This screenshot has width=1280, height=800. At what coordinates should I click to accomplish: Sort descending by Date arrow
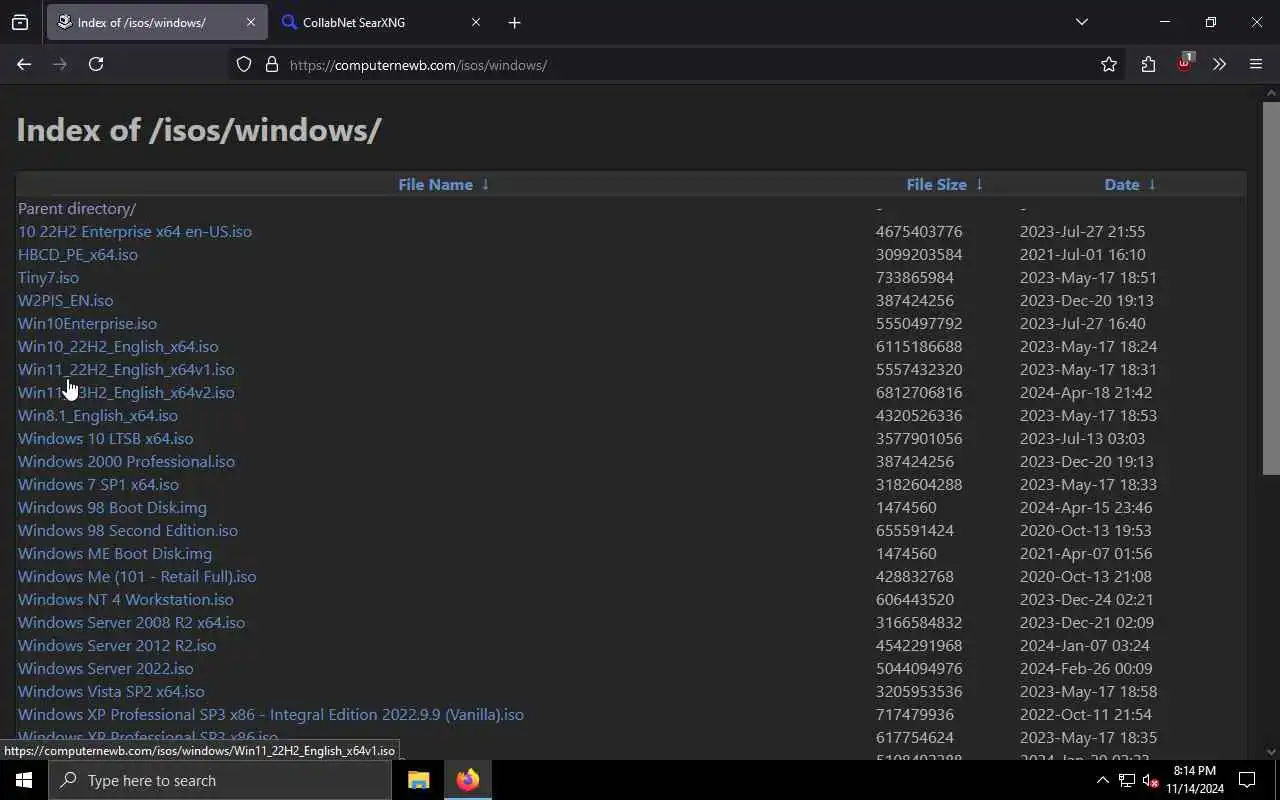(x=1152, y=184)
